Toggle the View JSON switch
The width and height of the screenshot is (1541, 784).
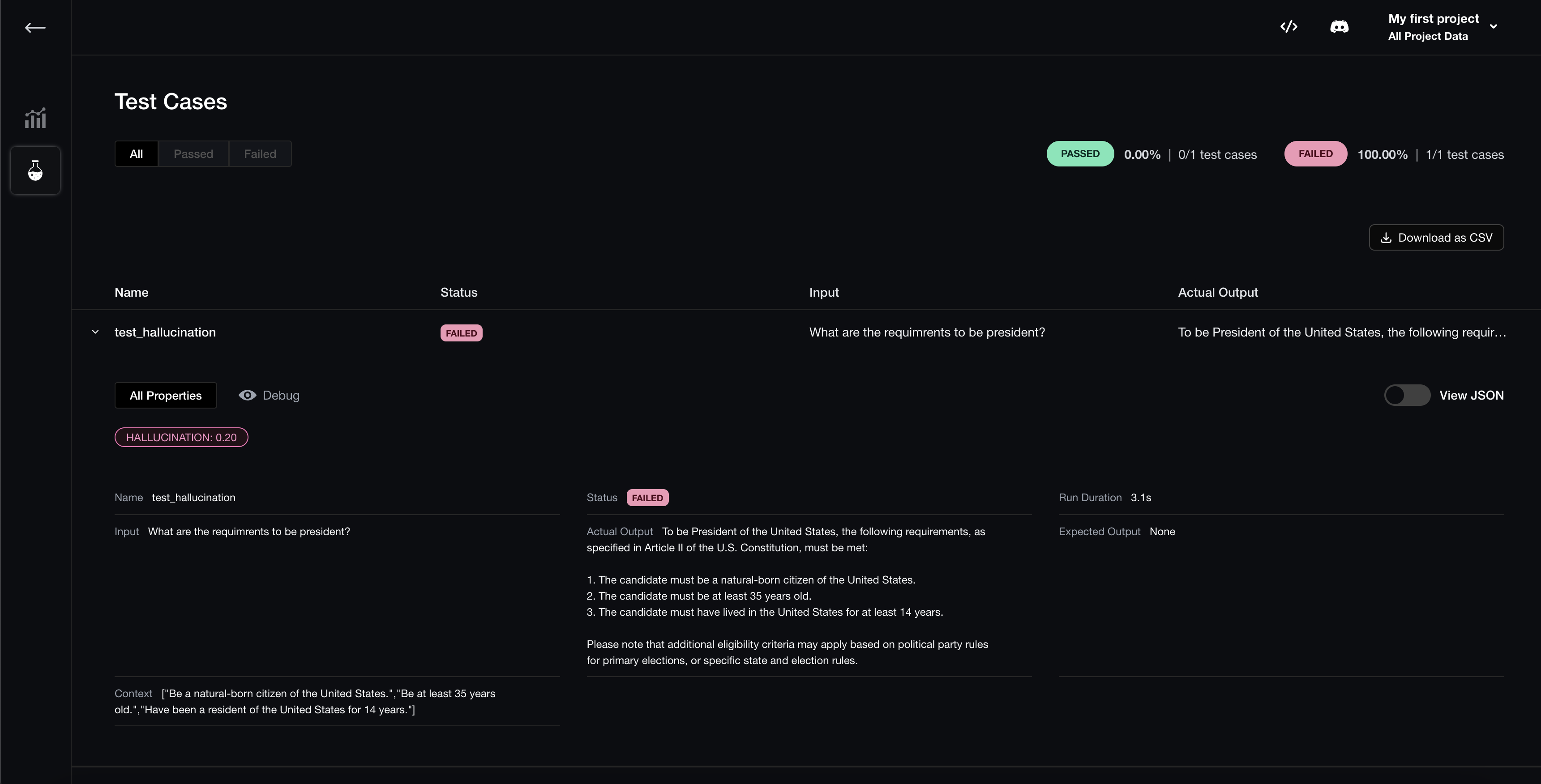coord(1406,395)
